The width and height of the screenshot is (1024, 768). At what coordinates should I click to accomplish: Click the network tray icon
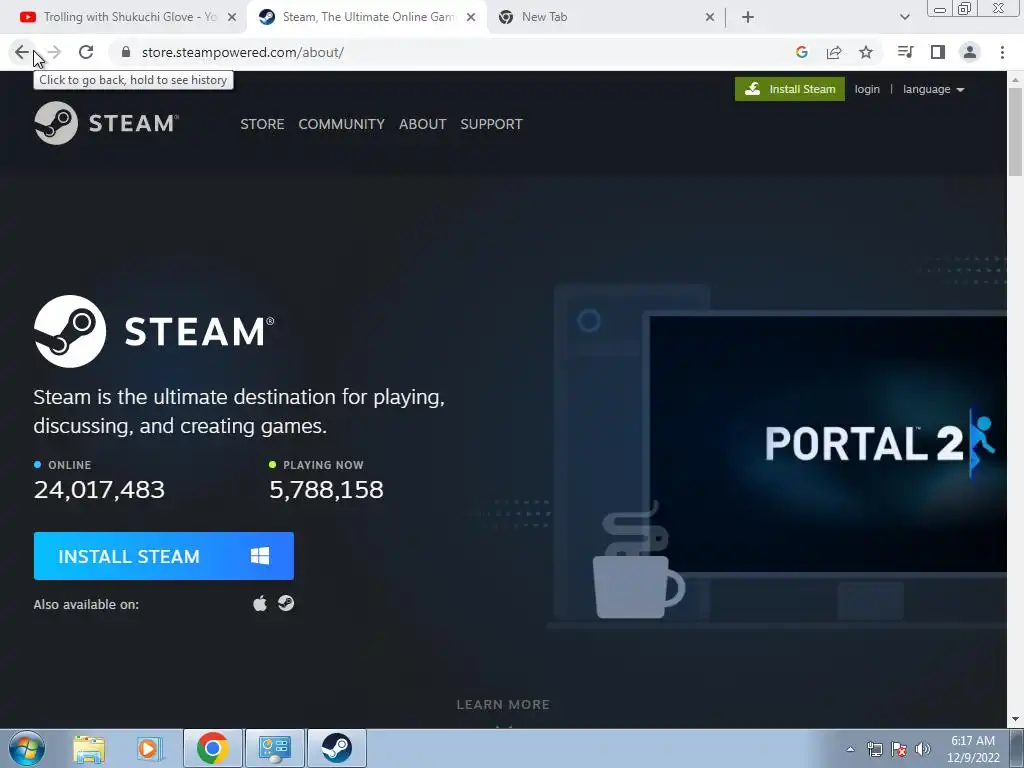874,749
